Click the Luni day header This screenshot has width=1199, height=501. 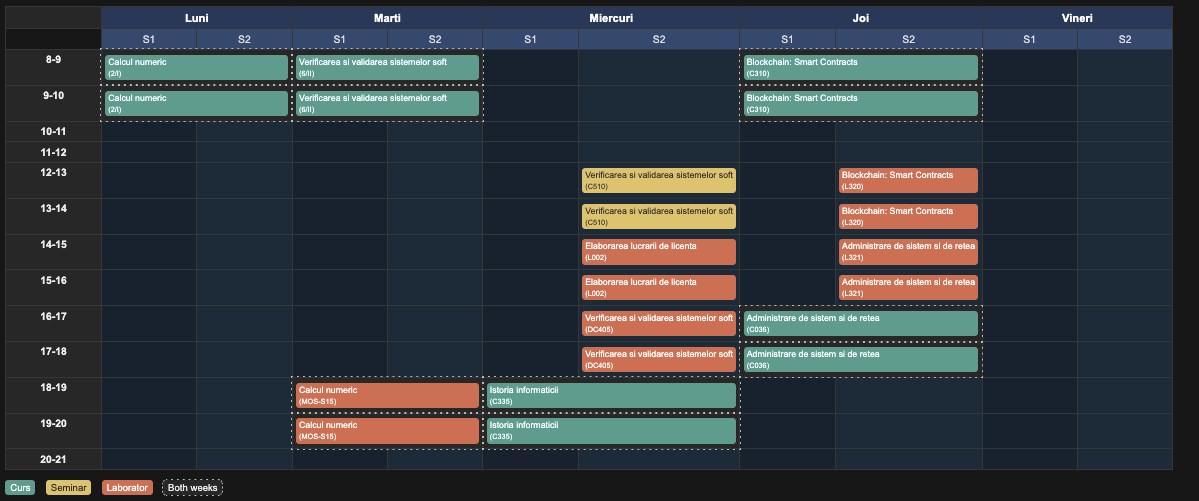coord(197,18)
